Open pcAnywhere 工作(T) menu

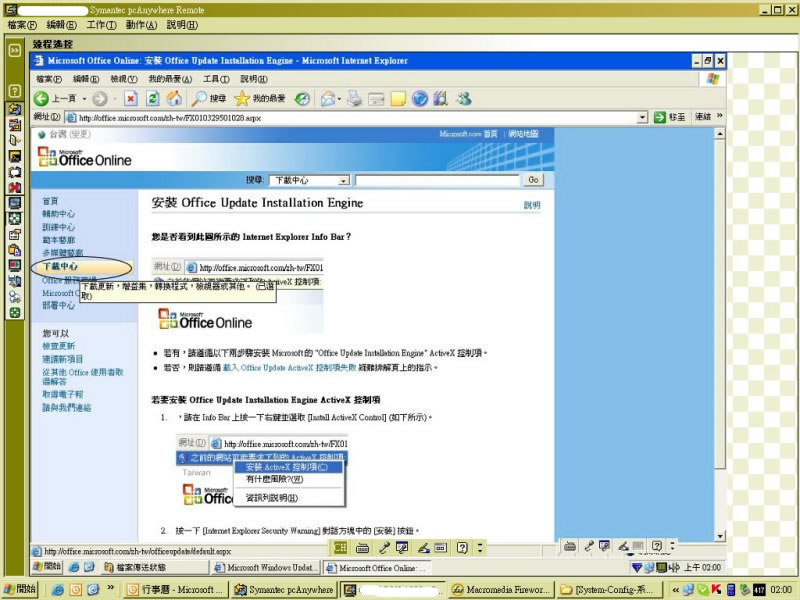click(101, 24)
